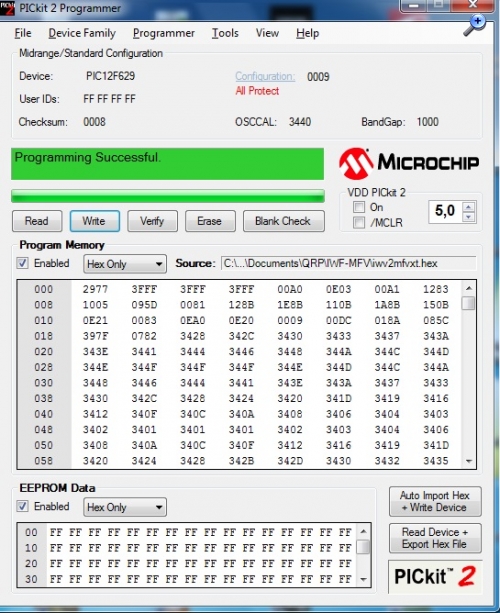The image size is (500, 613).
Task: Click the green programming progress bar
Action: (x=168, y=196)
